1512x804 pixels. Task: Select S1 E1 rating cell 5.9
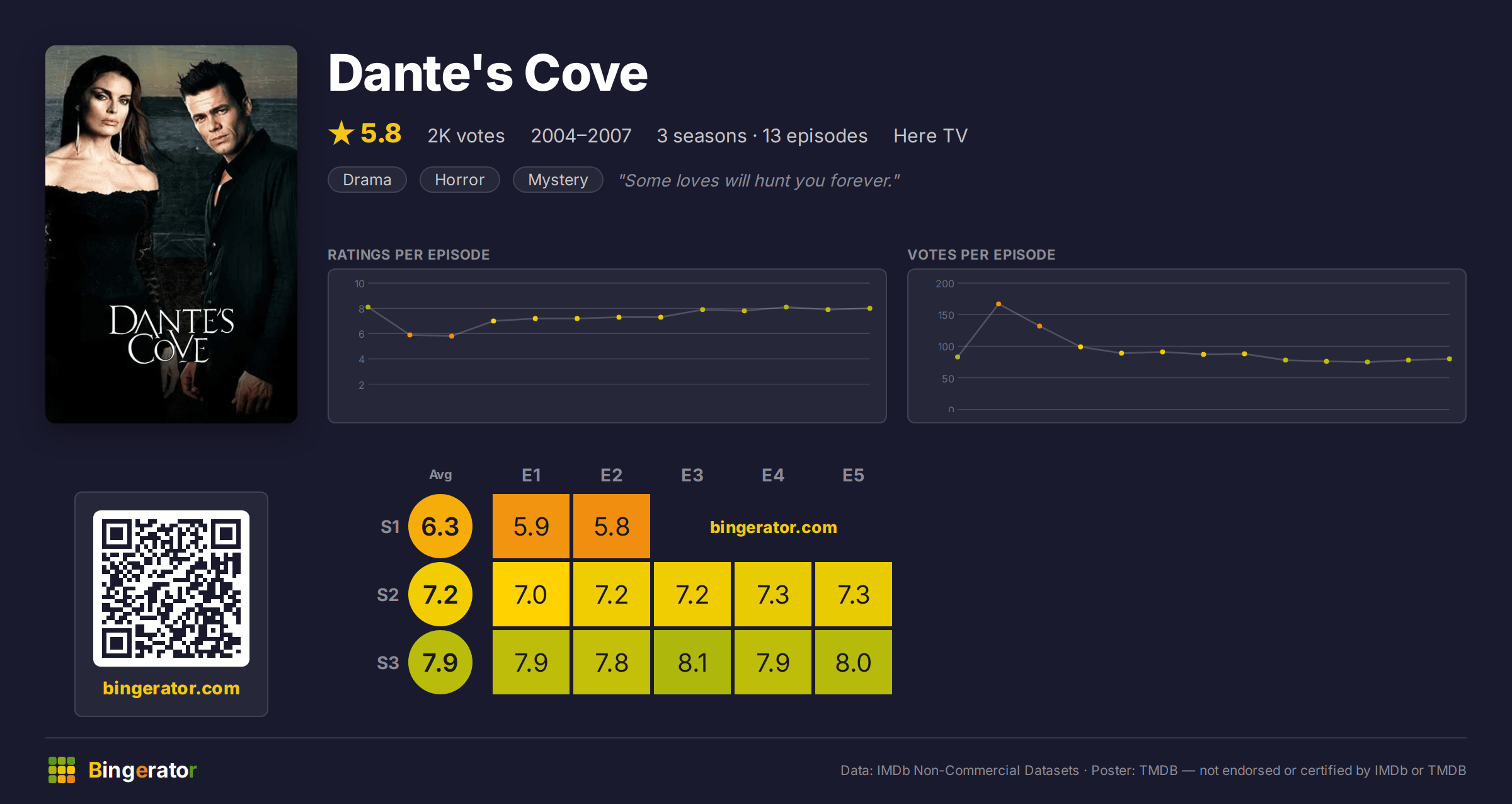pos(531,526)
